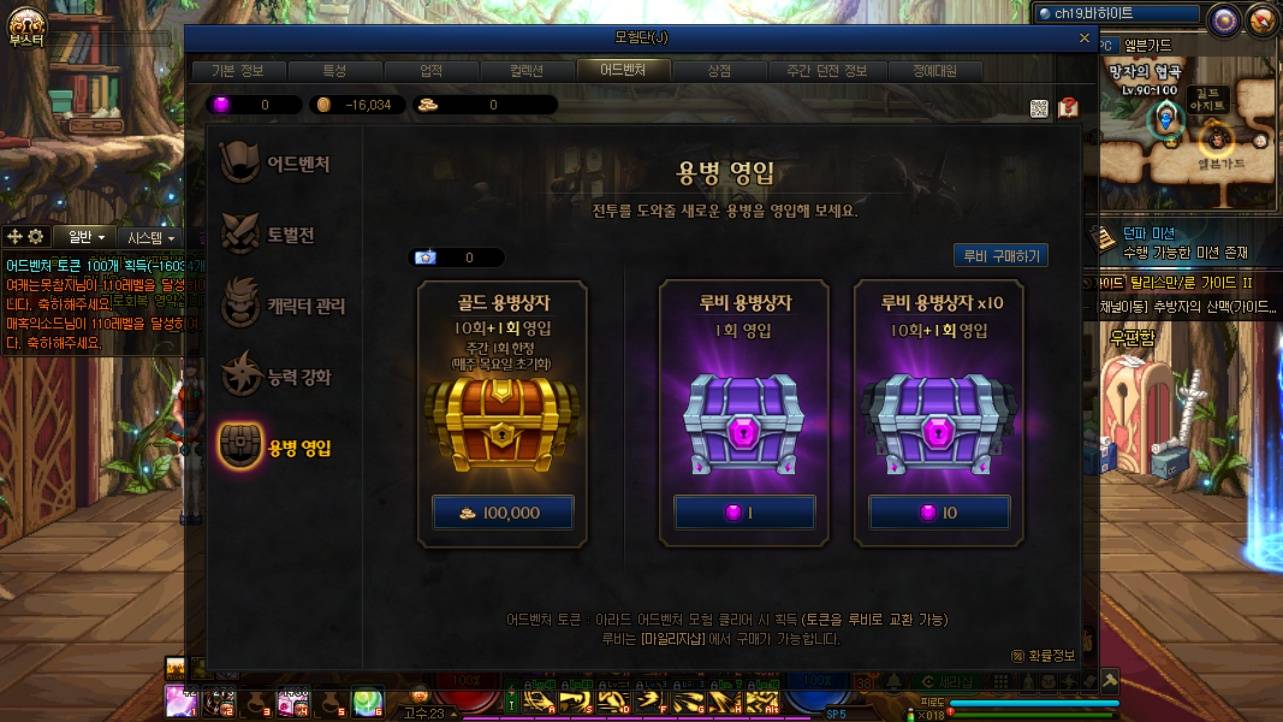Open the 확률정보 probability info
The width and height of the screenshot is (1283, 722).
pos(1044,655)
